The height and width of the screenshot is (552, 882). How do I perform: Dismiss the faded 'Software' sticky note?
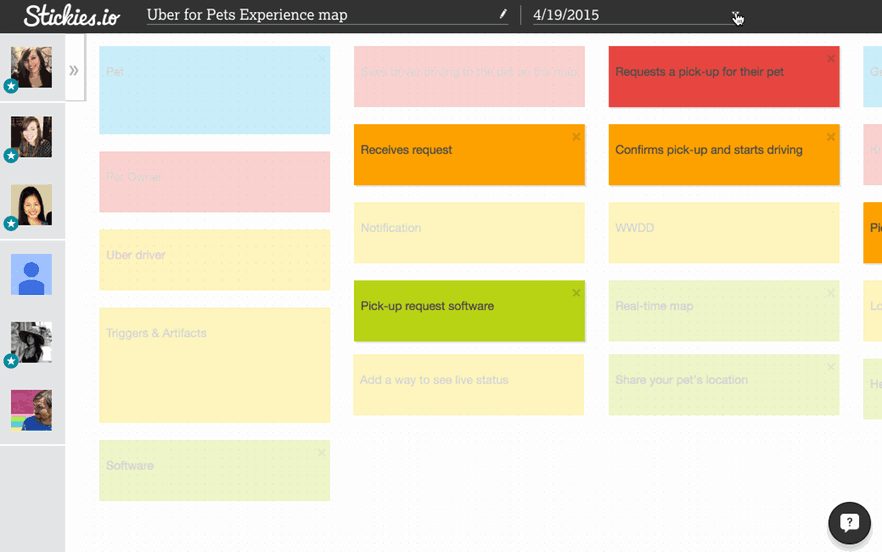coord(321,453)
